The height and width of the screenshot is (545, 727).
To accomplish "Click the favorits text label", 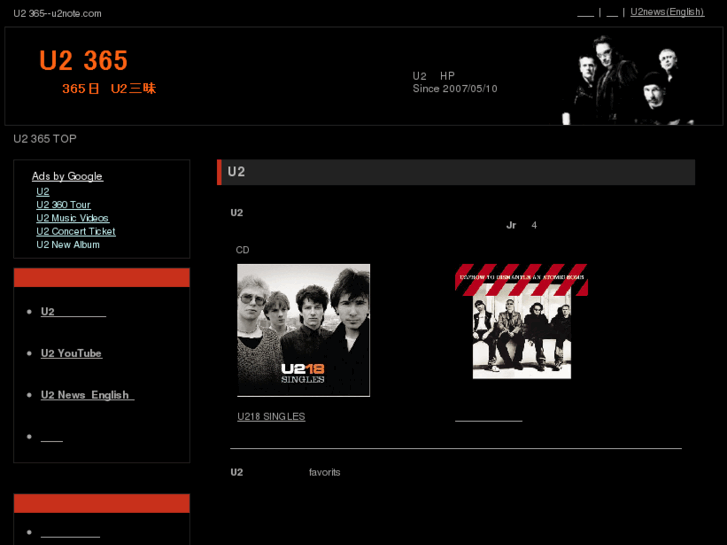I will (x=325, y=472).
